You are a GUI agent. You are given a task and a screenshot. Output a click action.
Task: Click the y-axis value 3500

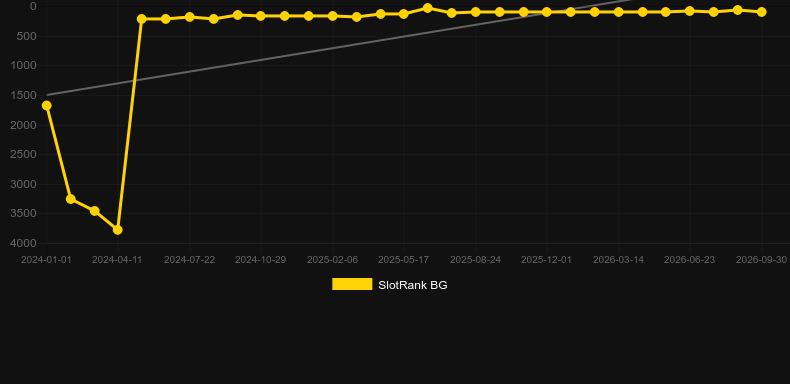(x=24, y=214)
